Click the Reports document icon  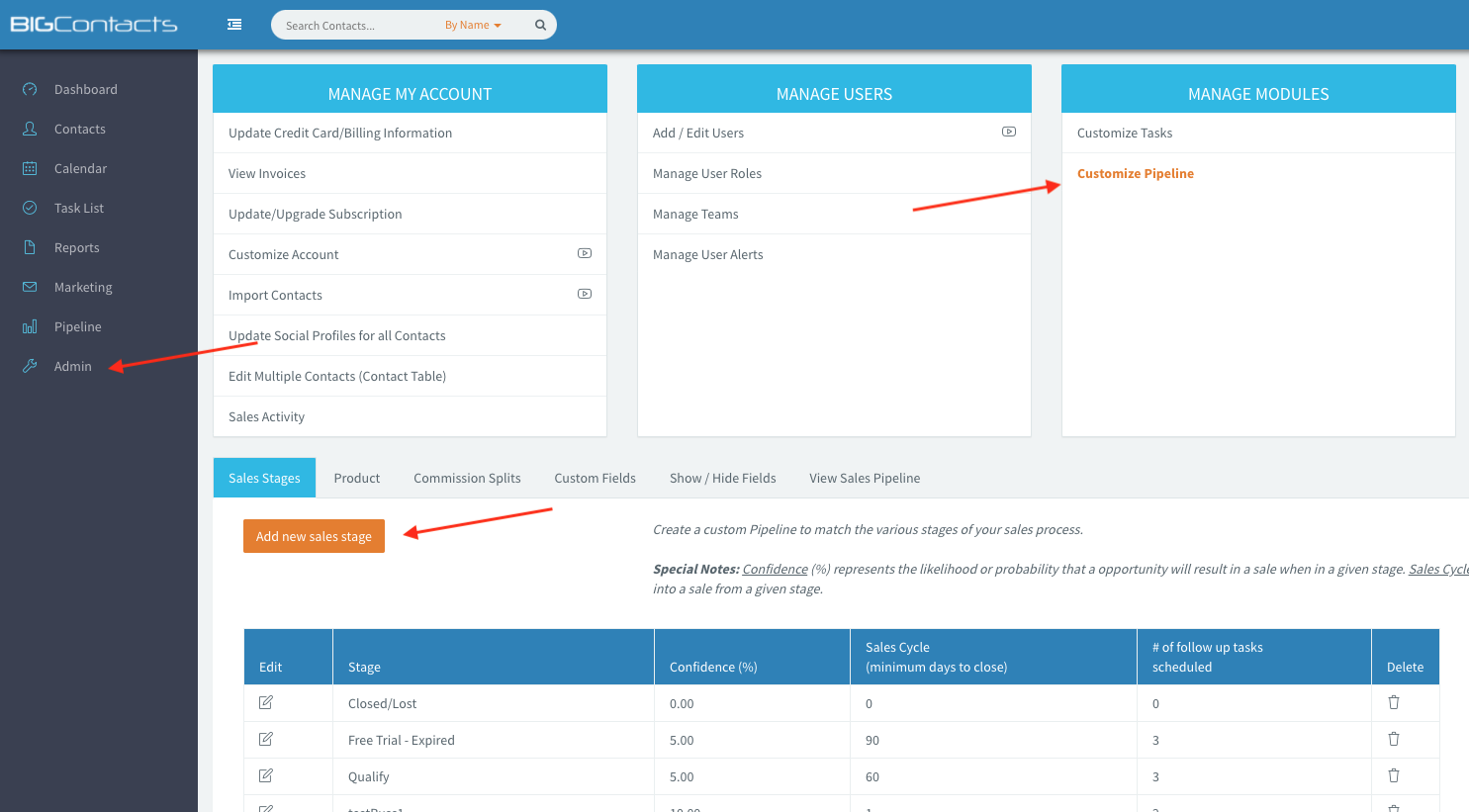pyautogui.click(x=30, y=247)
